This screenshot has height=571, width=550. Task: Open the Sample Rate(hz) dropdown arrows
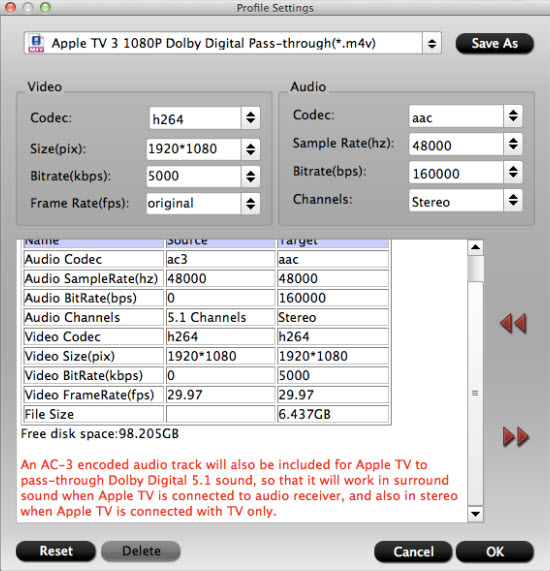pos(513,144)
